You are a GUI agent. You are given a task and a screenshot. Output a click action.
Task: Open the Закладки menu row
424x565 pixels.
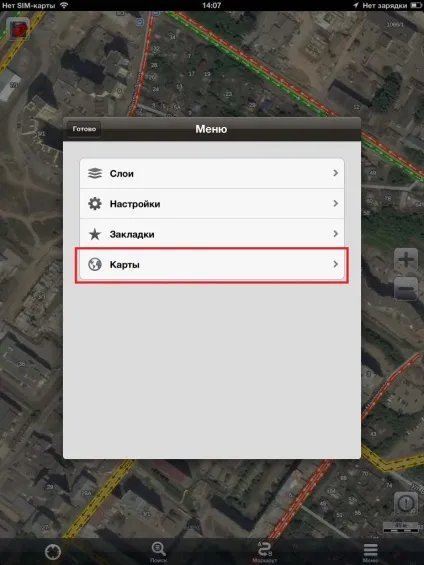coord(212,234)
